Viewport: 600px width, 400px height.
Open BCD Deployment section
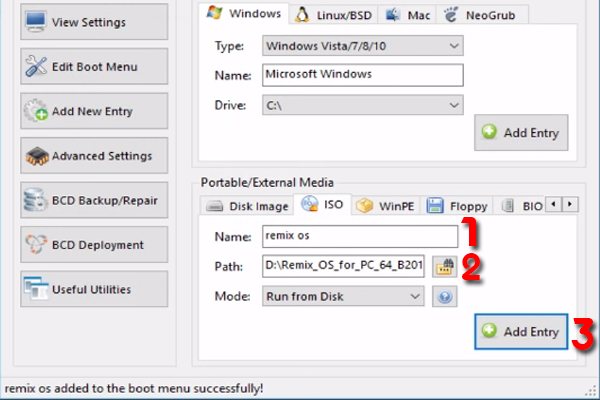coord(94,244)
